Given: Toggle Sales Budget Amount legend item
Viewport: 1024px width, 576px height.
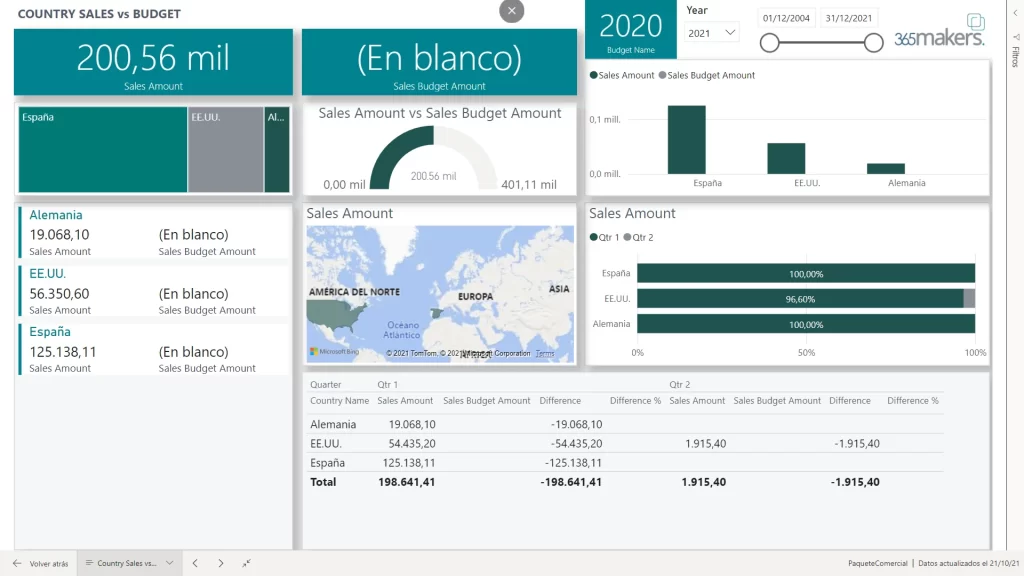Looking at the screenshot, I should pyautogui.click(x=710, y=75).
